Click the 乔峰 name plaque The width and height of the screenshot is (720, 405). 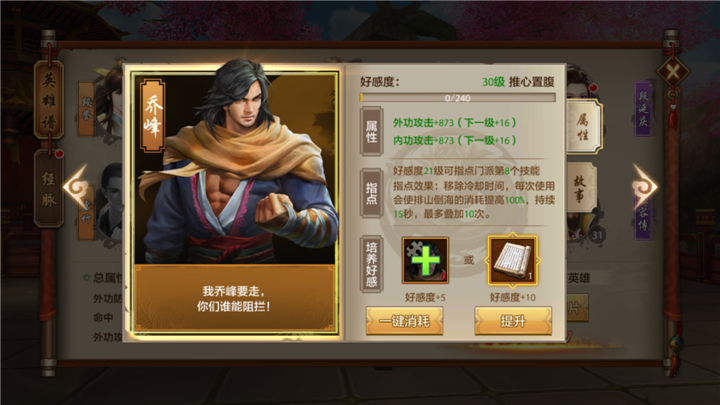point(152,116)
